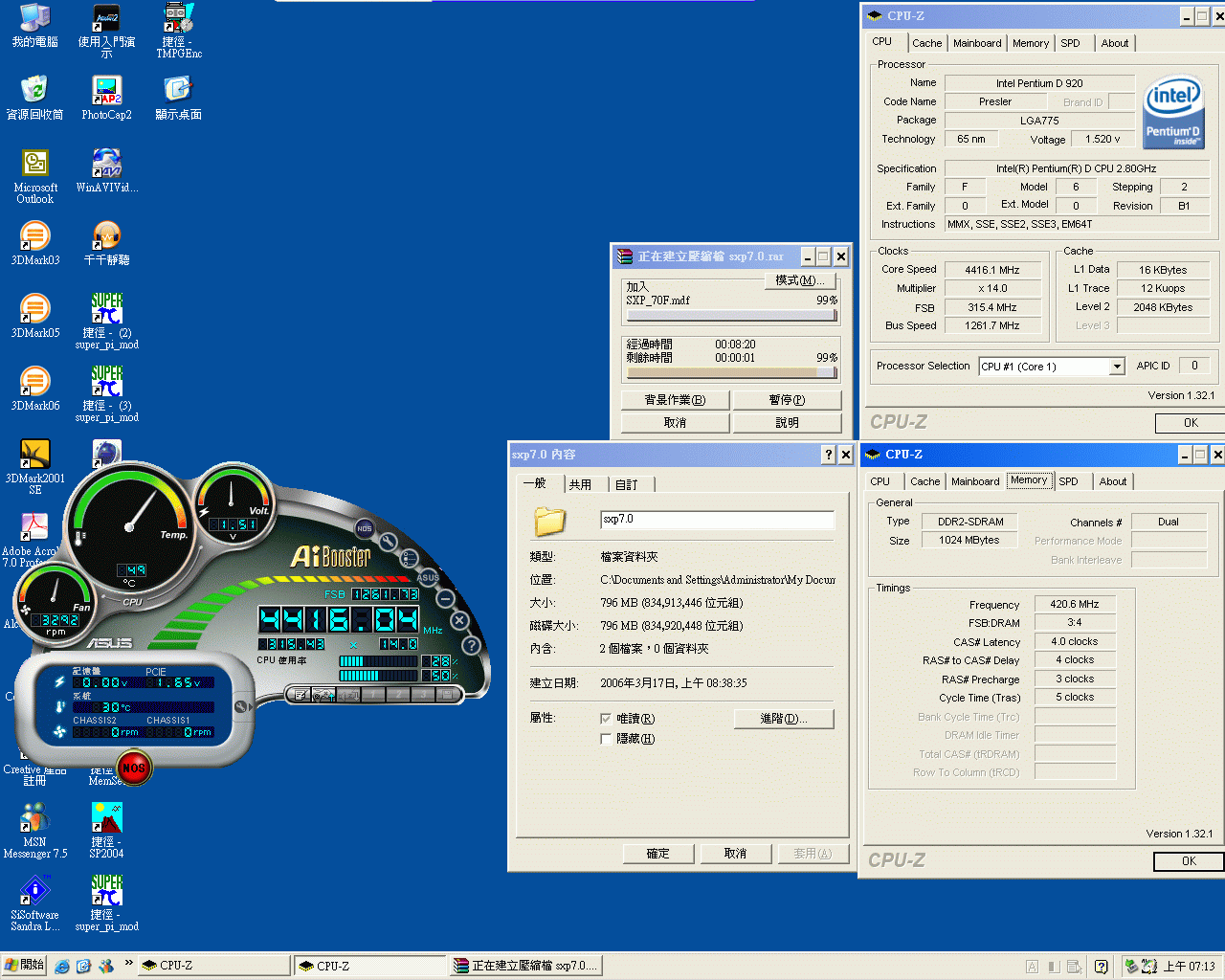Open the wrench settings icon in AI Booster

[389, 543]
